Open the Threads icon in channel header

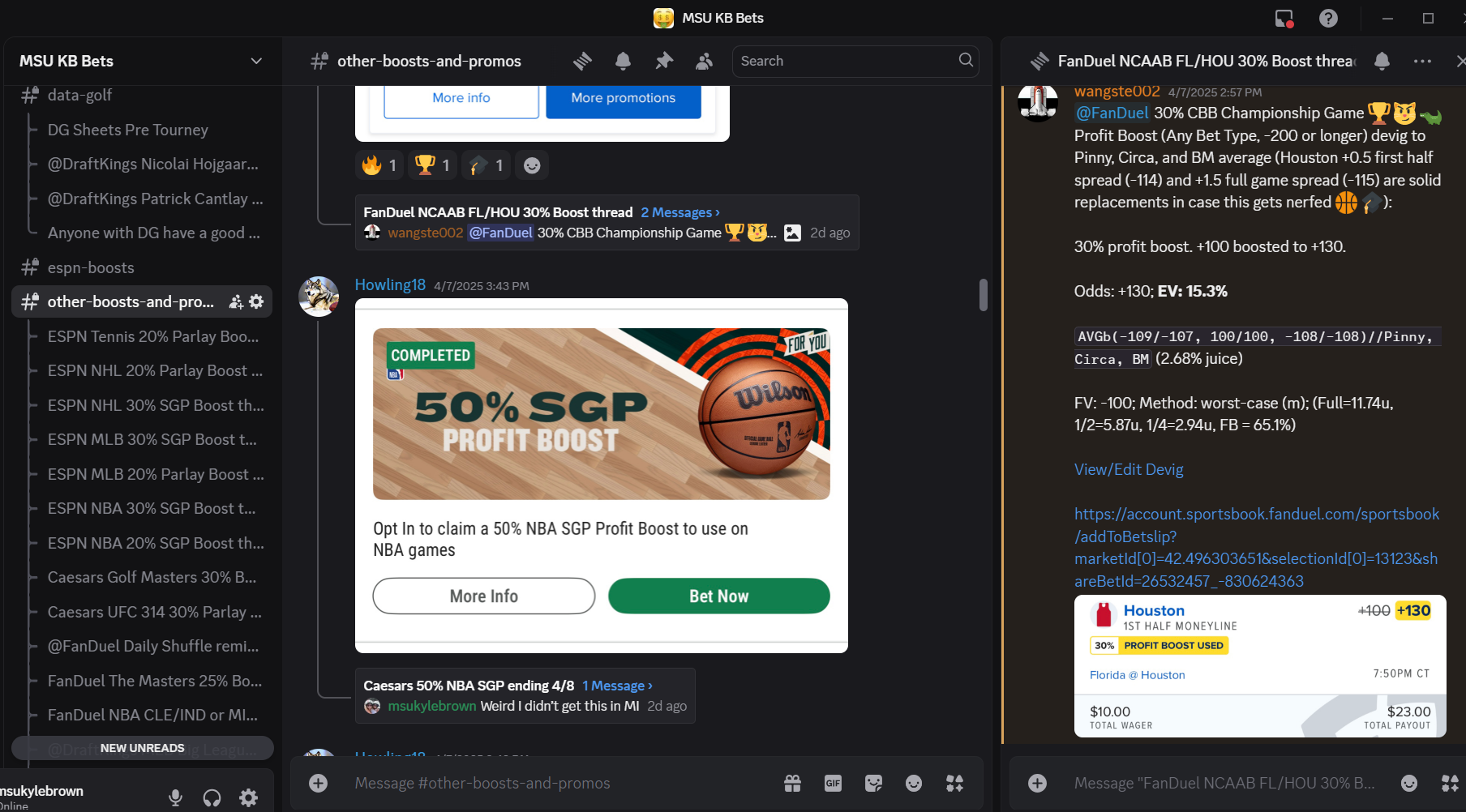click(582, 61)
